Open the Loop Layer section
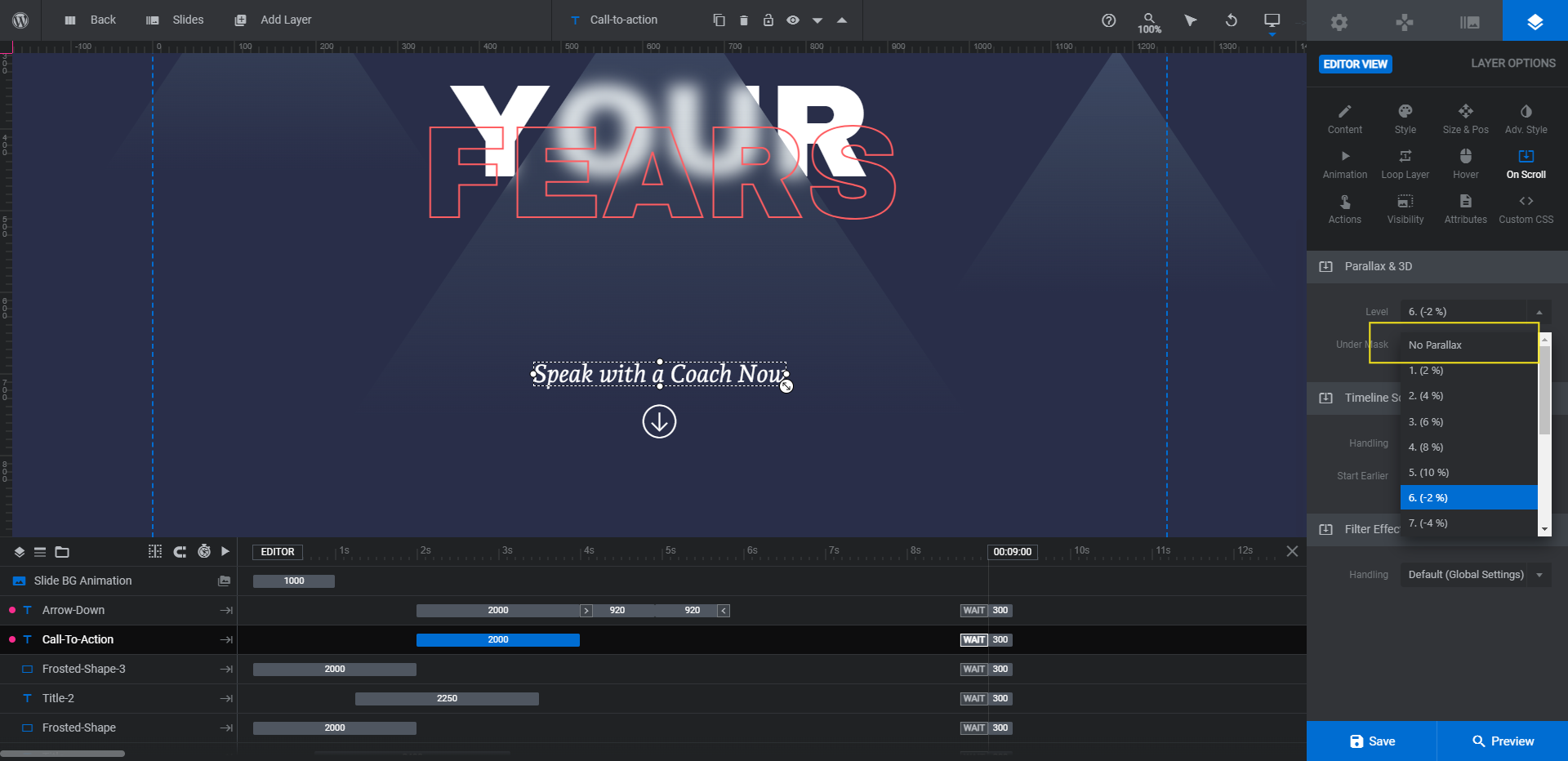1568x761 pixels. 1405,164
